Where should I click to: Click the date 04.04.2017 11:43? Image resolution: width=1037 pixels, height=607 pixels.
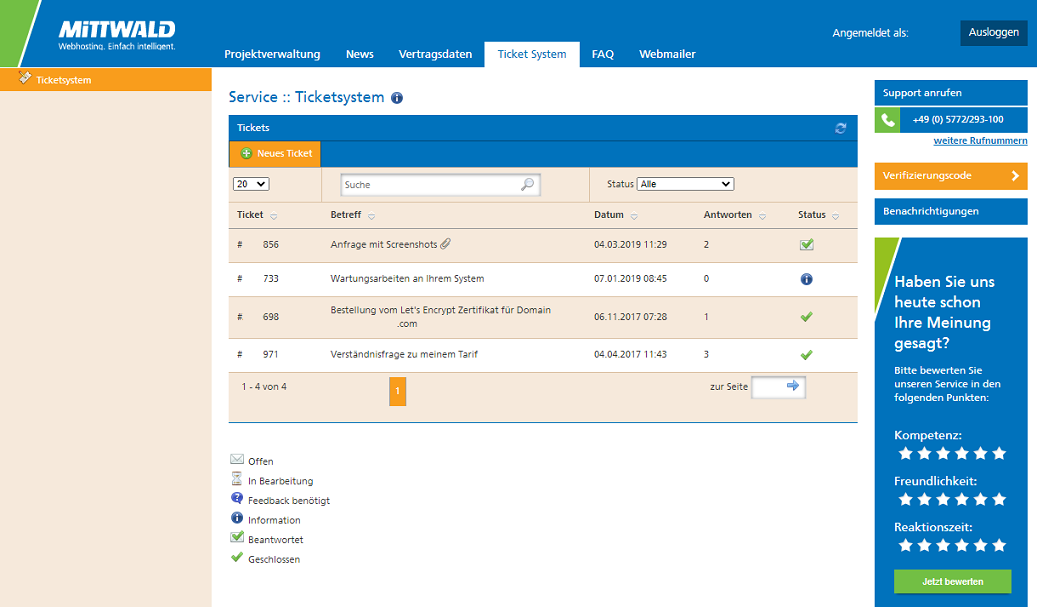coord(630,354)
